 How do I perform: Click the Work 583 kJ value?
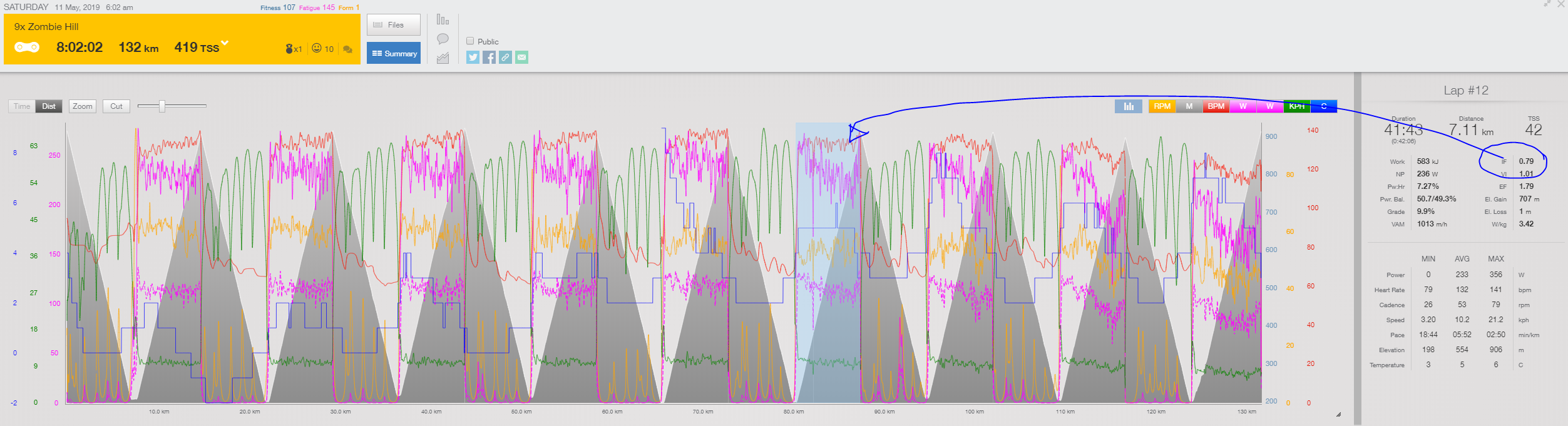[x=1428, y=161]
